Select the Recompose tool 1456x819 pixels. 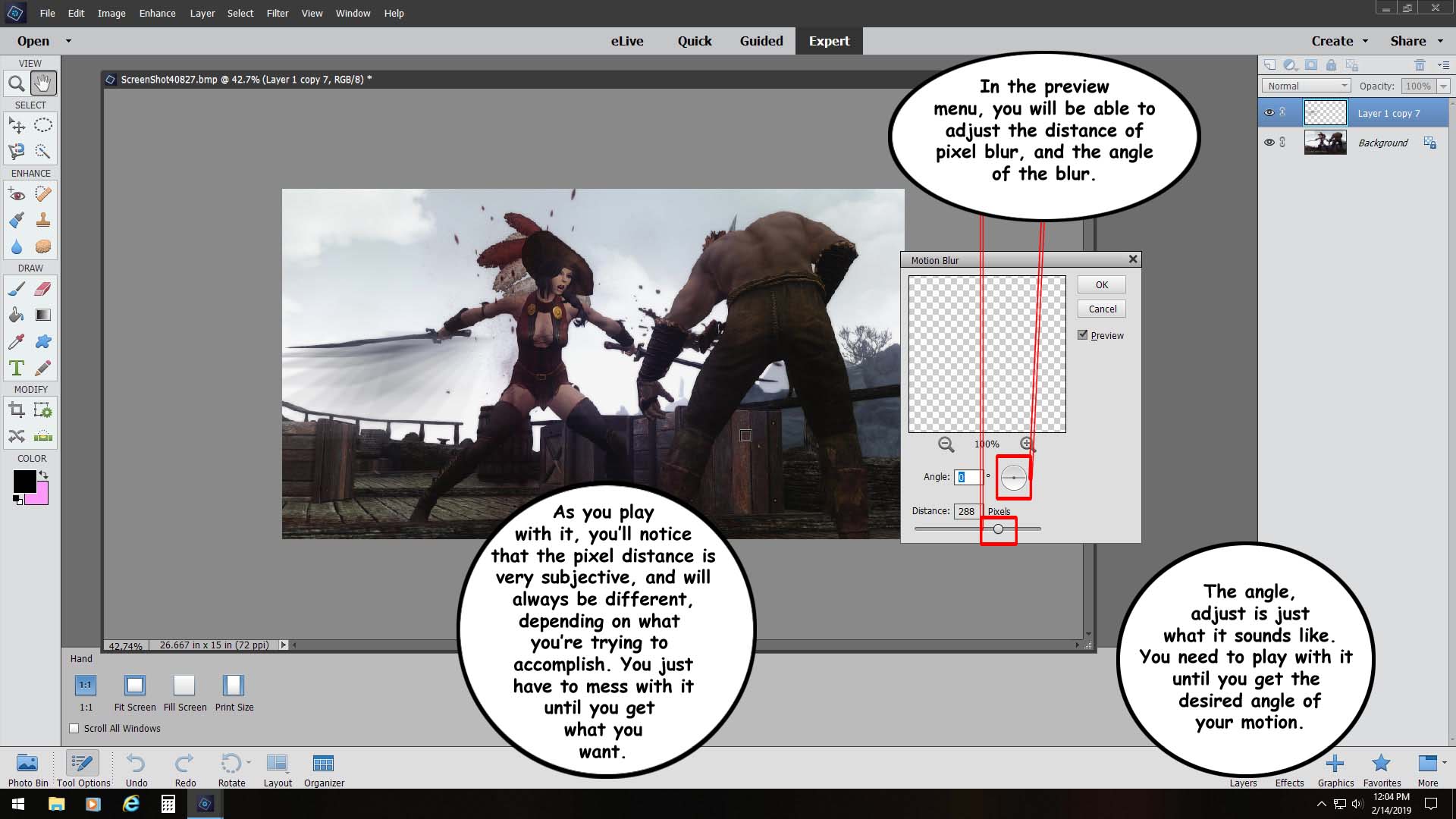43,411
